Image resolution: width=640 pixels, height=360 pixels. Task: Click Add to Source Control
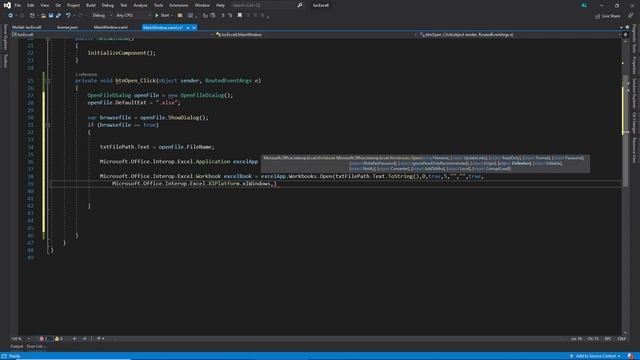(x=596, y=356)
